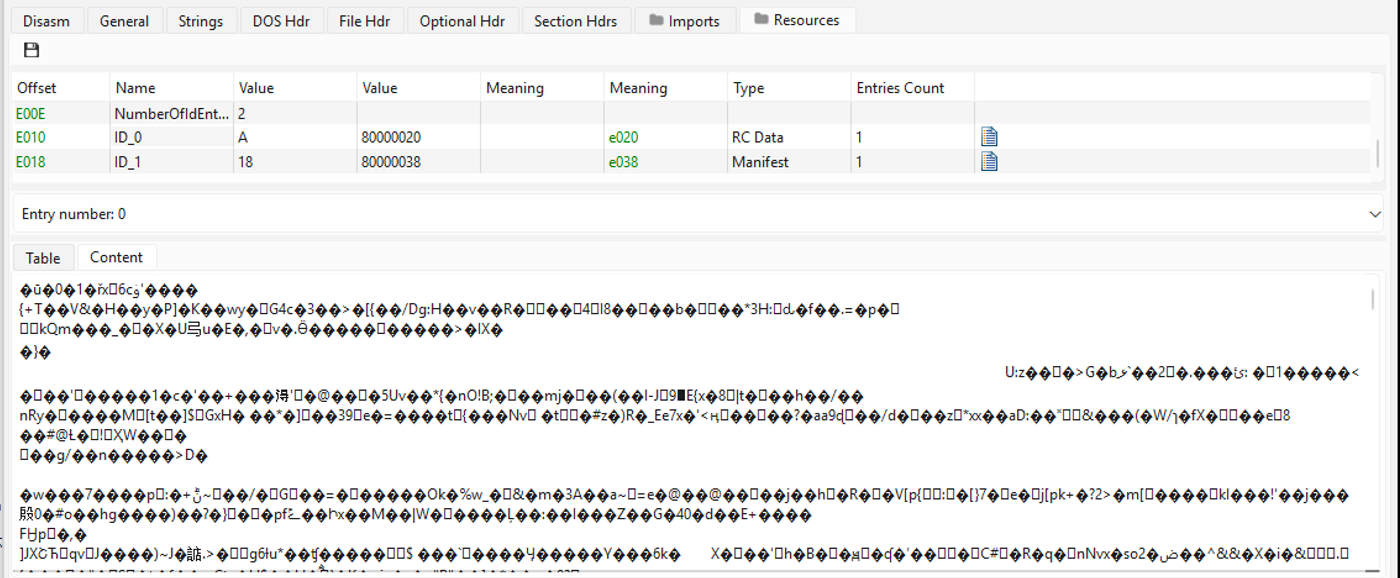
Task: Select offset E00E cell
Action: (60, 113)
